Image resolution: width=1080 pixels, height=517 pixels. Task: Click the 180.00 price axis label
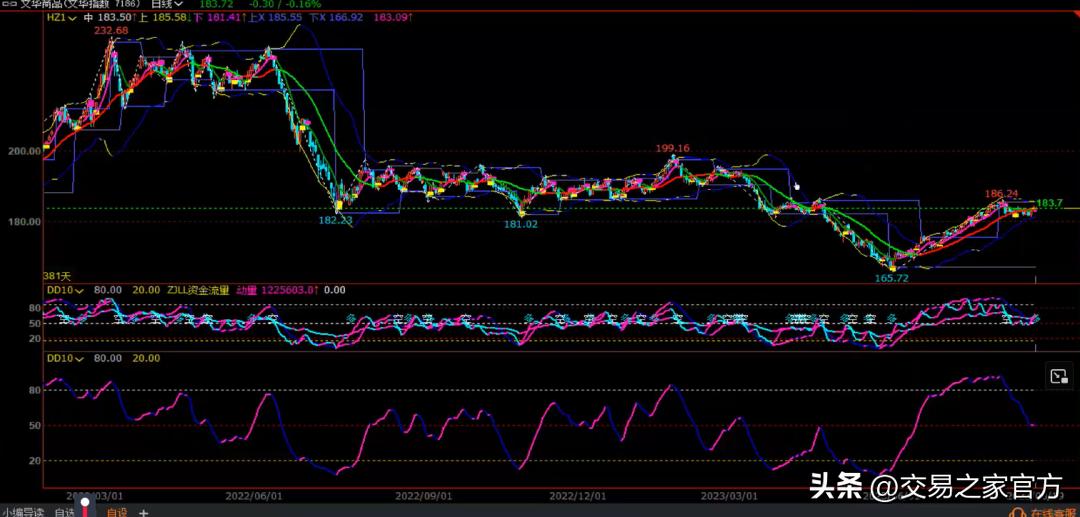coord(24,222)
